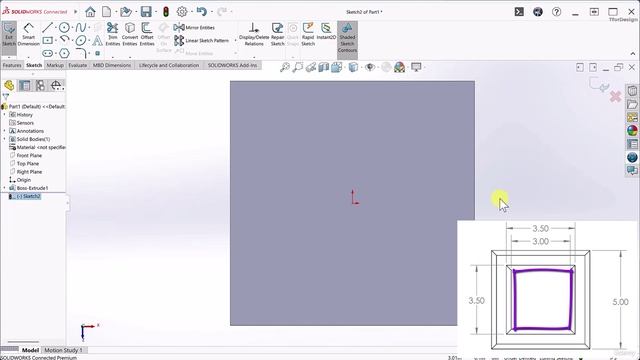This screenshot has height=360, width=640.
Task: Open the Smart Dimension dropdown arrow
Action: 29,57
